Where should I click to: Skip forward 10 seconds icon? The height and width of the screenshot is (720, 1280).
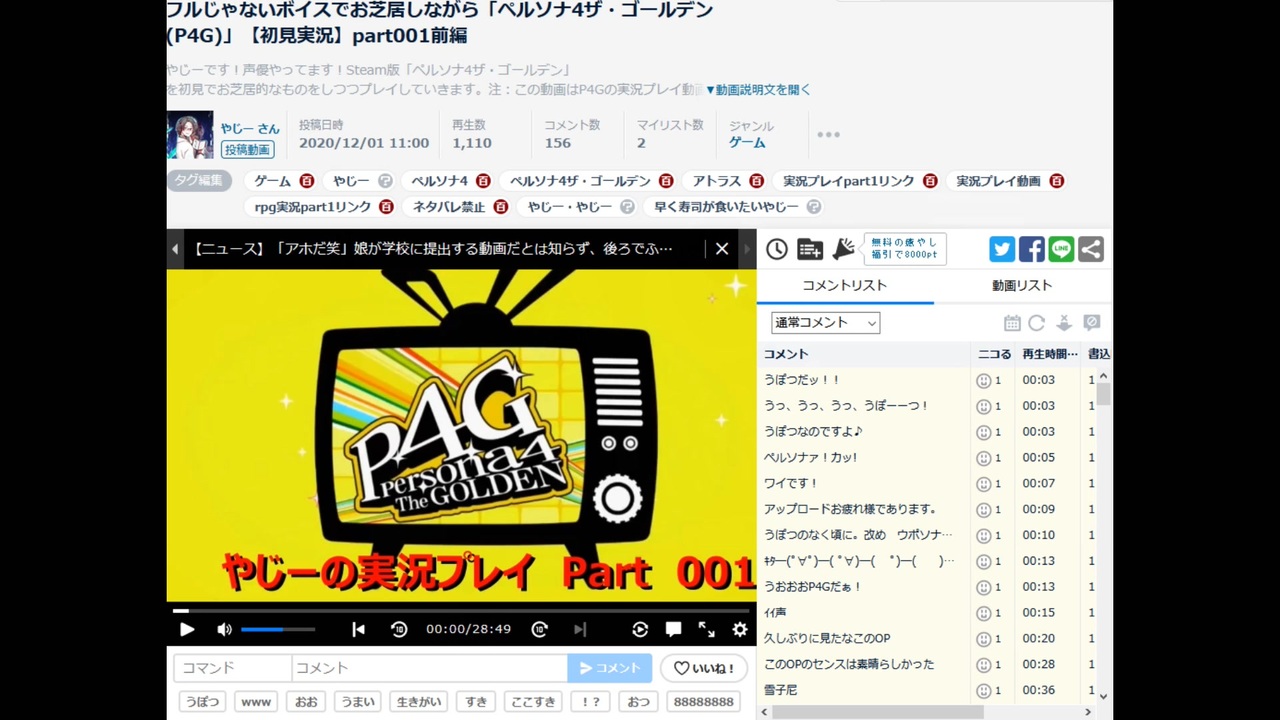539,629
